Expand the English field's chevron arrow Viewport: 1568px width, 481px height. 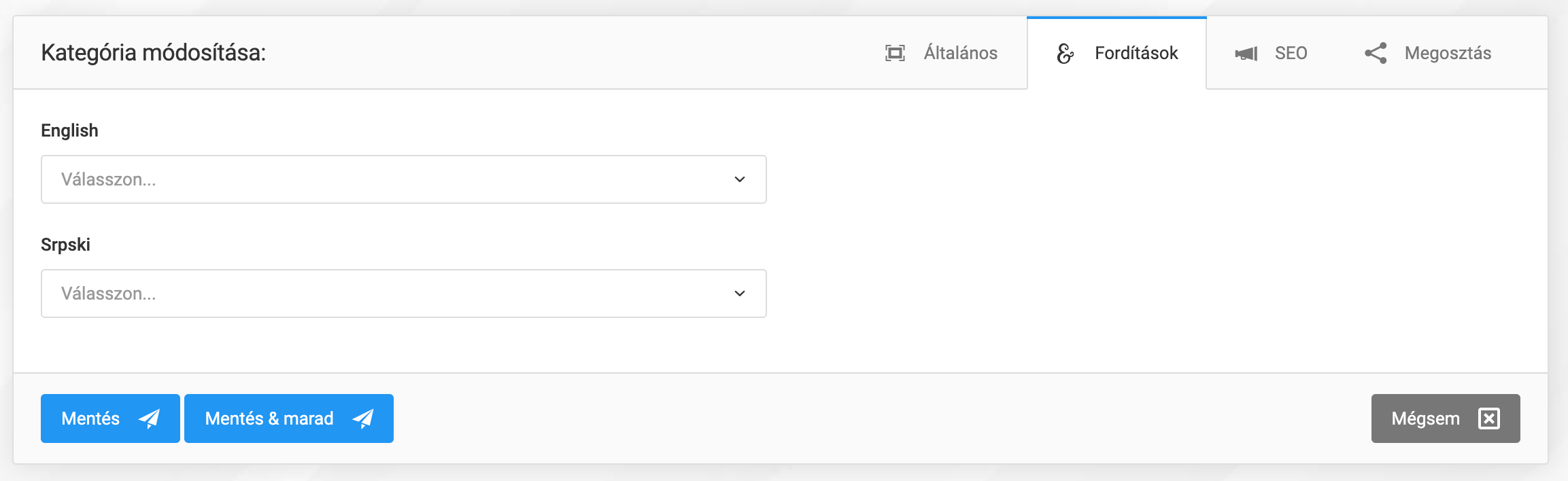[x=740, y=179]
